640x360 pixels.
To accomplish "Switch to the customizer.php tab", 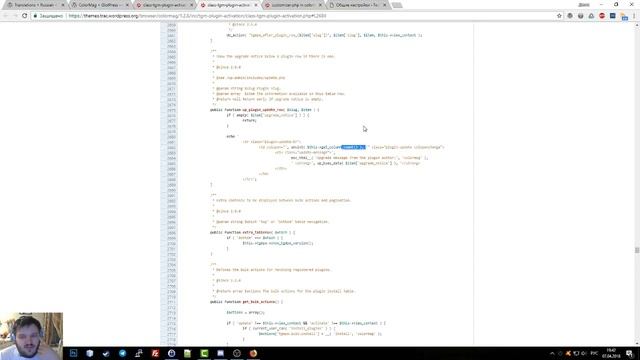I will [x=292, y=5].
